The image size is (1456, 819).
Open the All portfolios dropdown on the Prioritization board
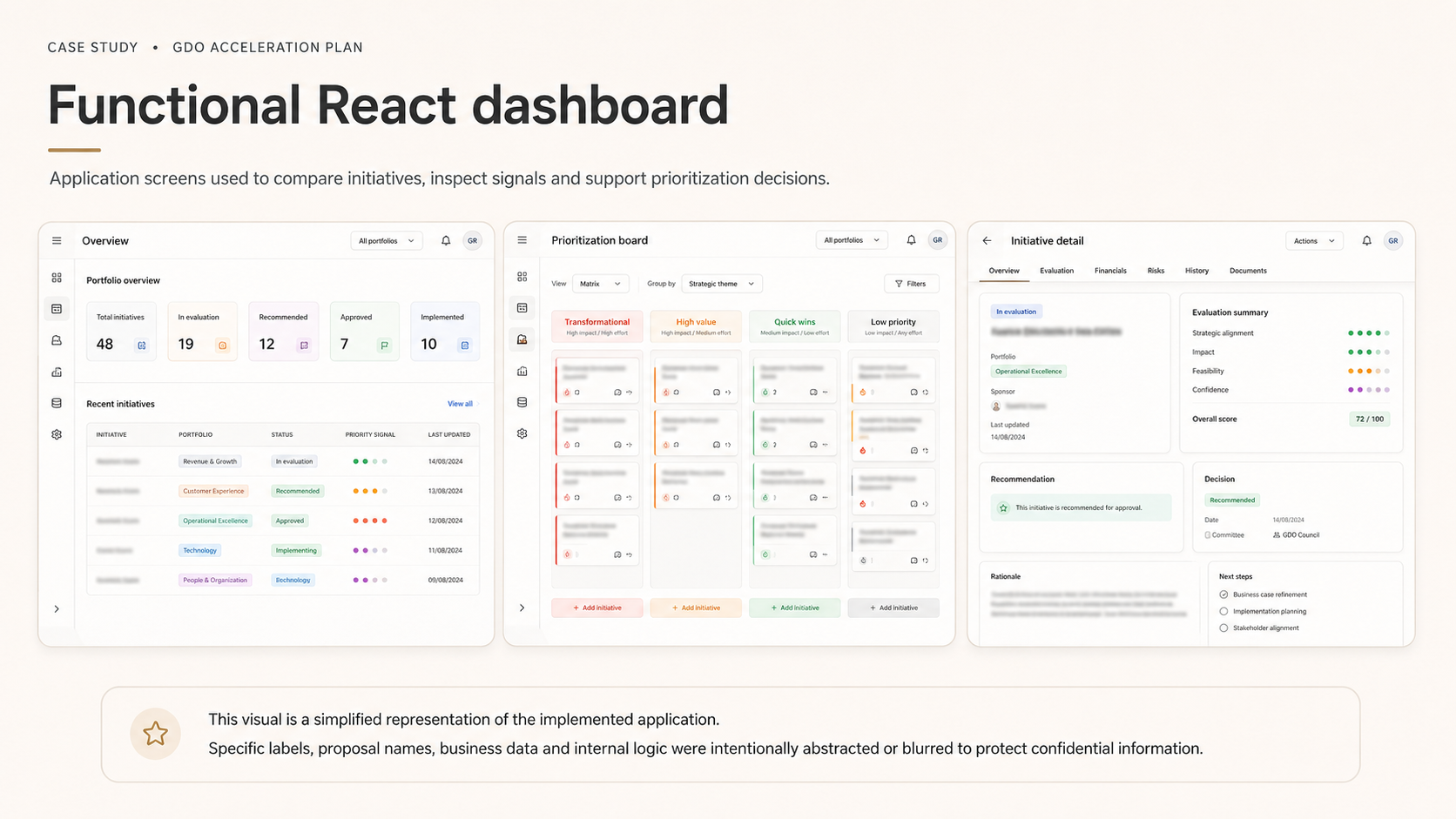pos(852,240)
